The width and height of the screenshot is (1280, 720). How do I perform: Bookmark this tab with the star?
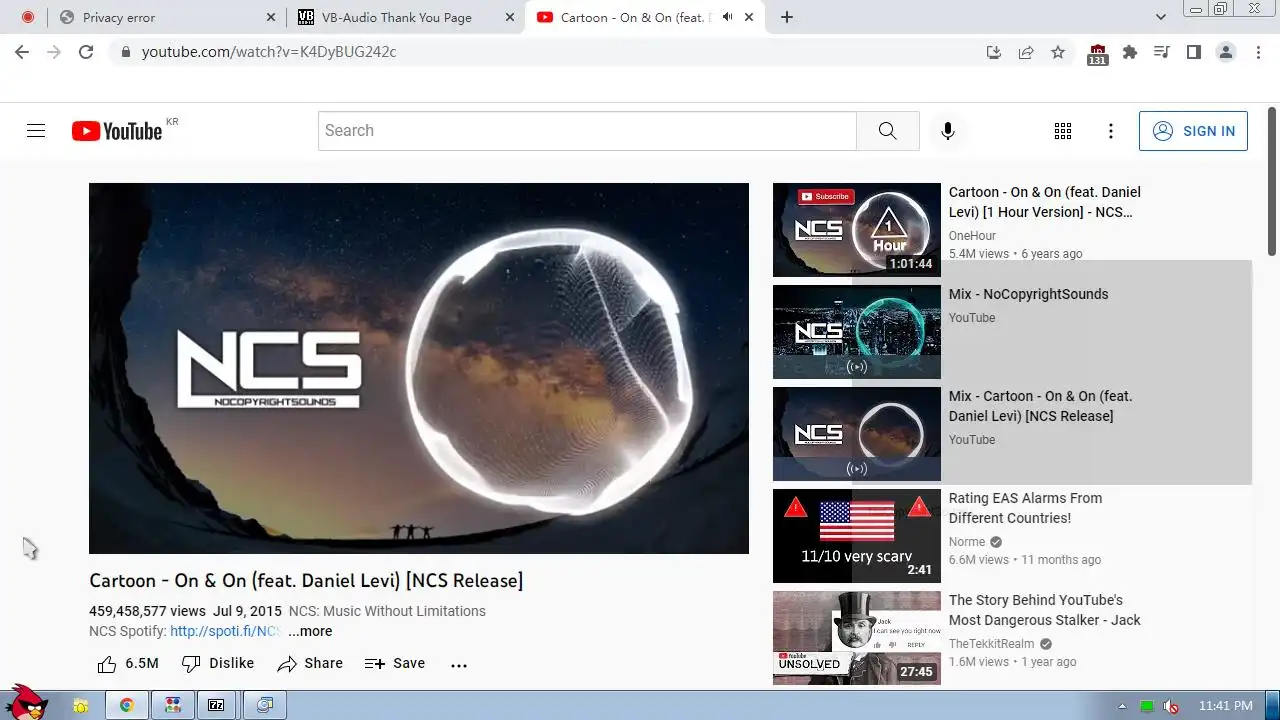[x=1058, y=52]
